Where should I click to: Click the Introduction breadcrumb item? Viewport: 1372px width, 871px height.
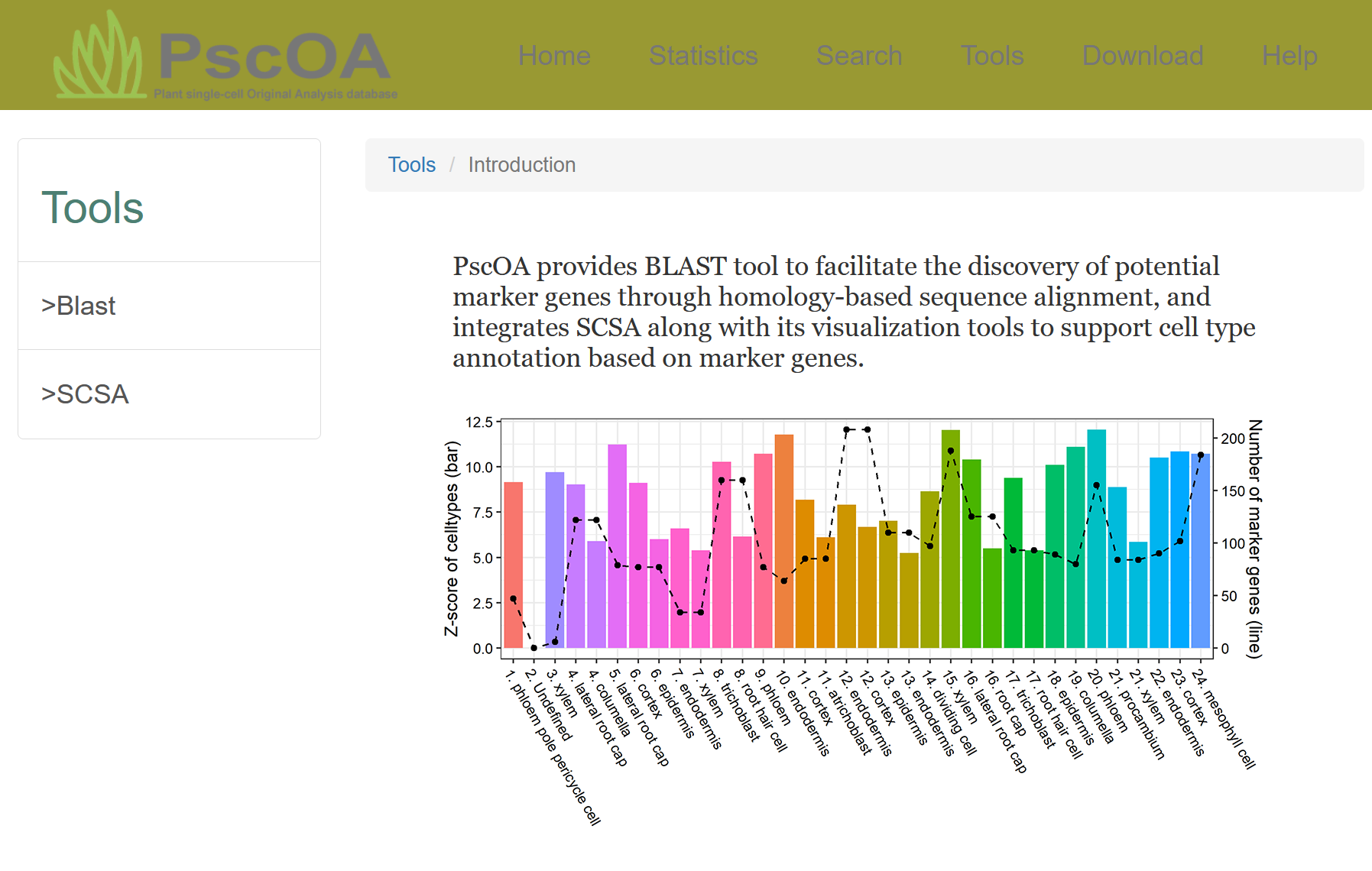pyautogui.click(x=521, y=165)
